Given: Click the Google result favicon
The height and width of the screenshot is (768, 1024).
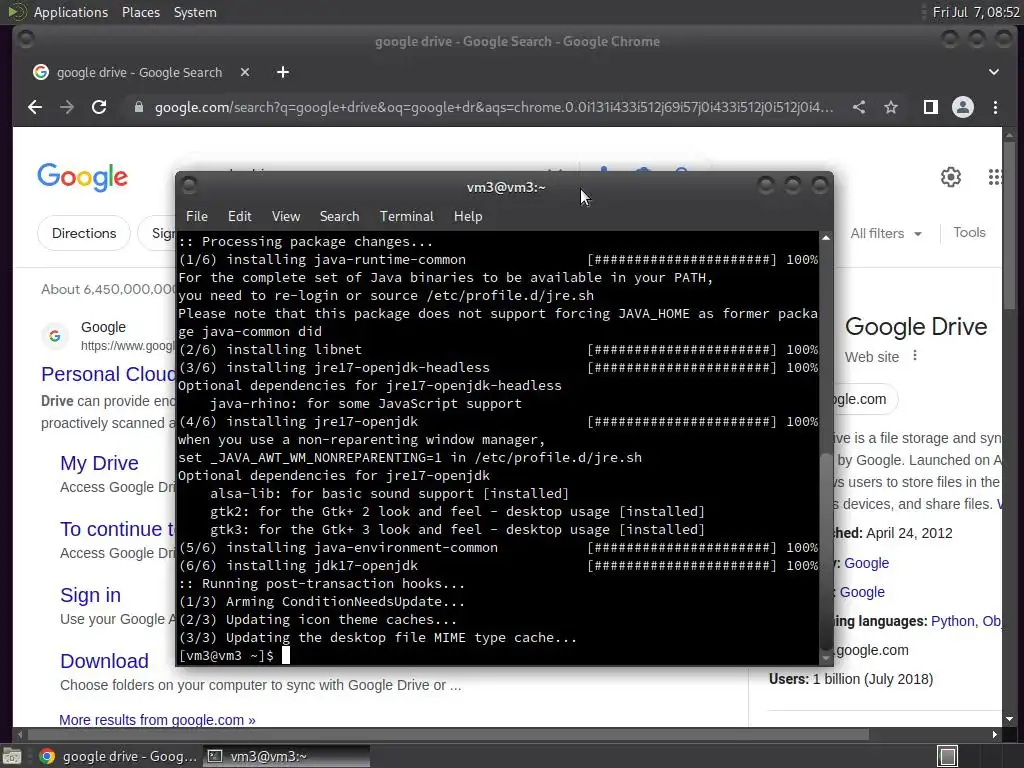Looking at the screenshot, I should 55,336.
